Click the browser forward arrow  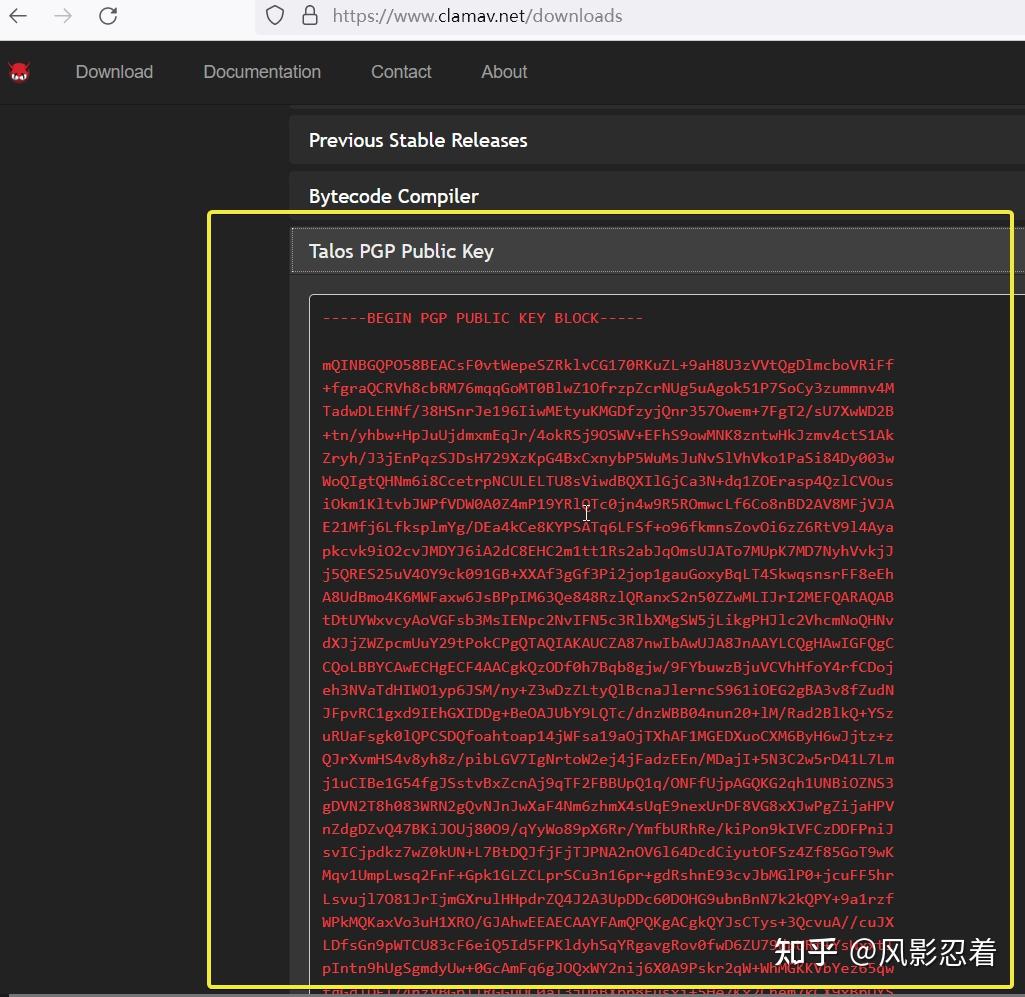[x=63, y=16]
